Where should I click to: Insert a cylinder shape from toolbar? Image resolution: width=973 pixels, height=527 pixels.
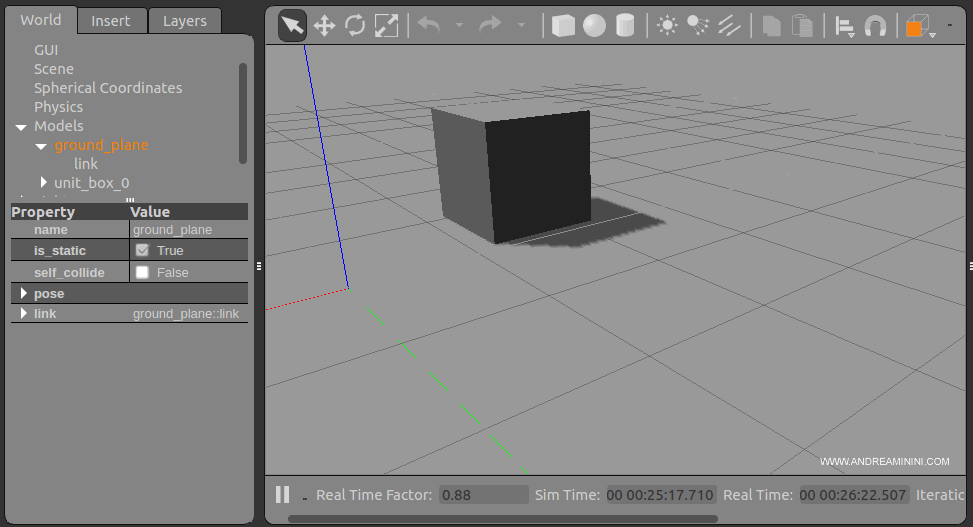point(625,25)
